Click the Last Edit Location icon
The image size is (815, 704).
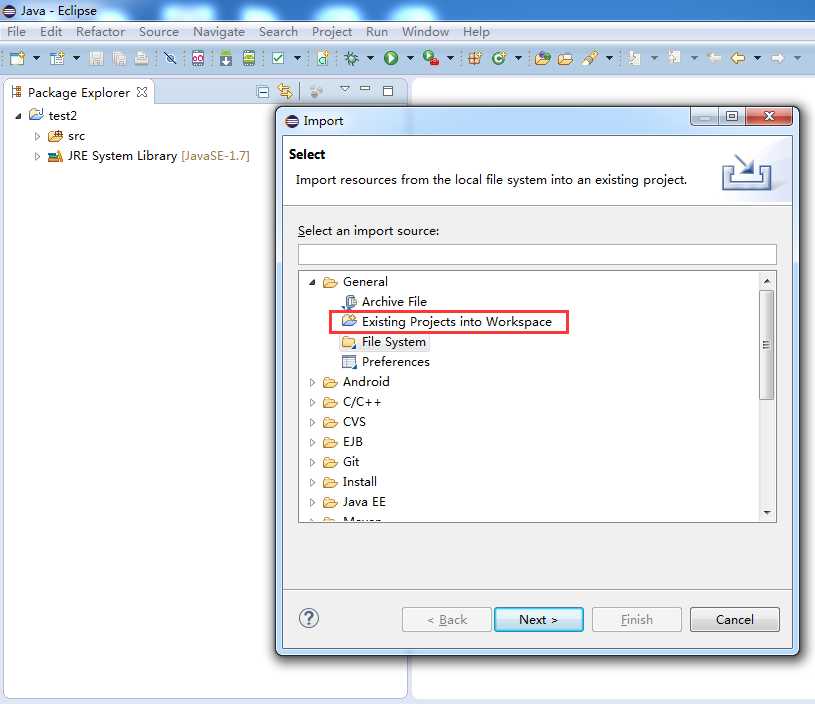(x=714, y=58)
